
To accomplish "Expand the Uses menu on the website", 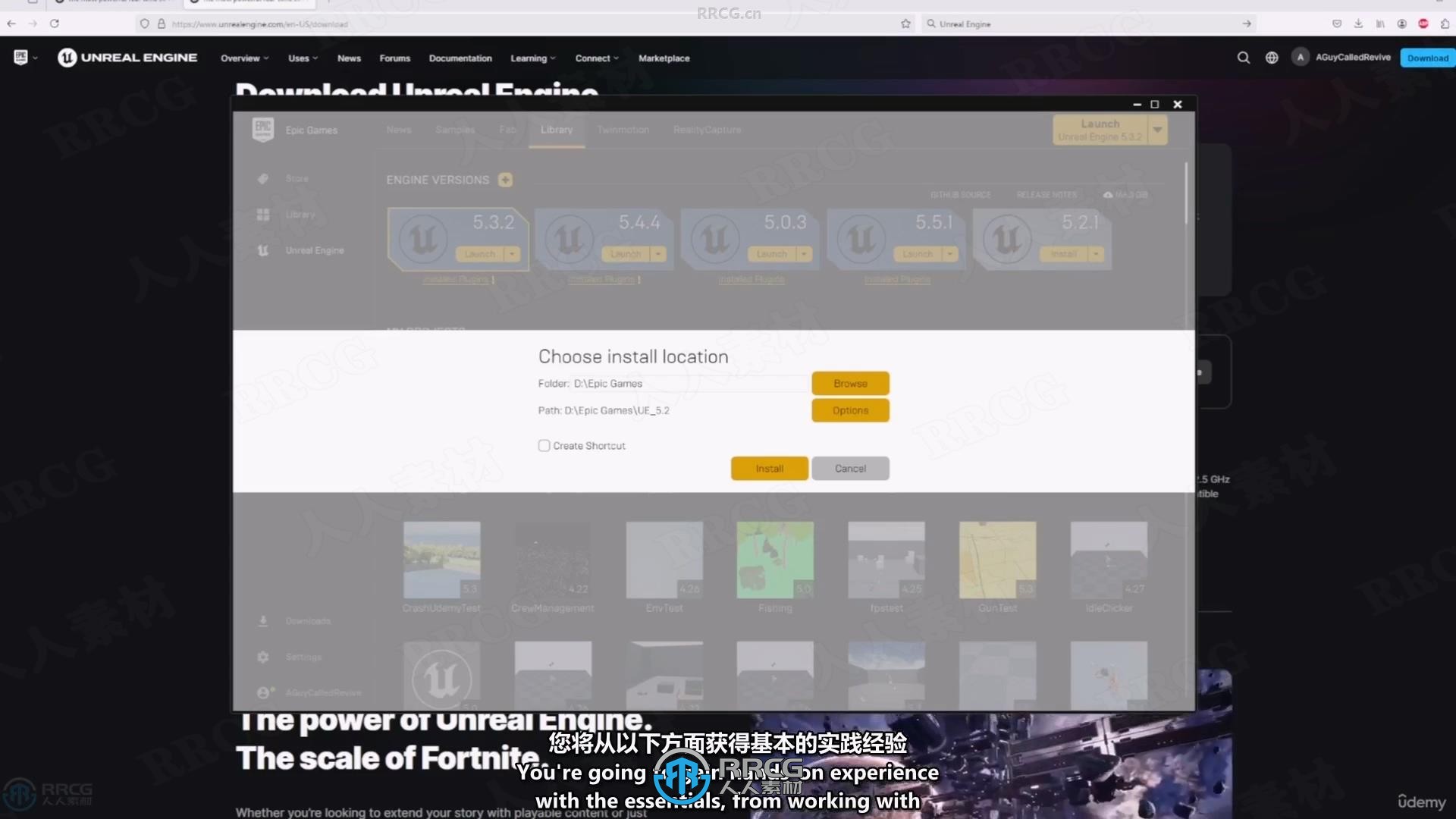I will point(303,58).
